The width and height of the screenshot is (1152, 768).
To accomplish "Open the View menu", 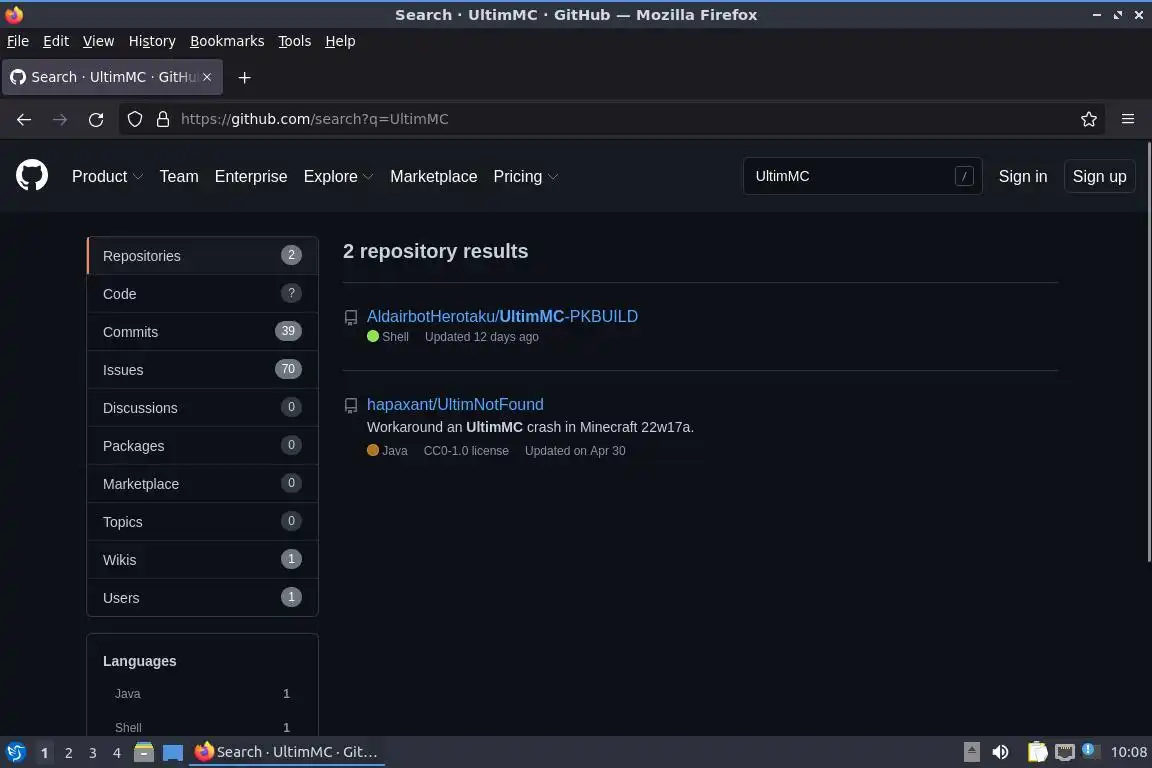I will point(98,41).
